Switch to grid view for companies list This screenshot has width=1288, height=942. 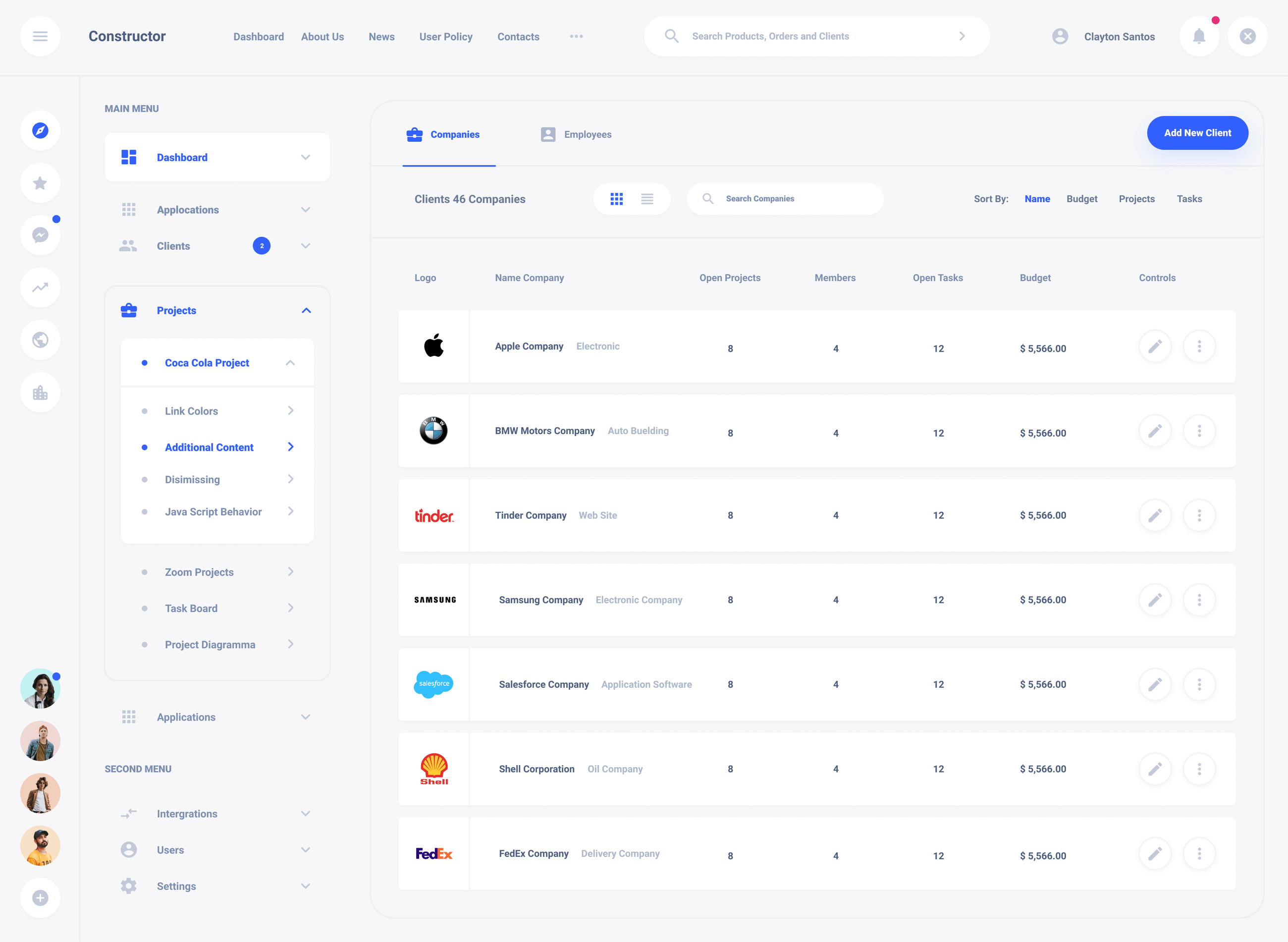coord(617,198)
